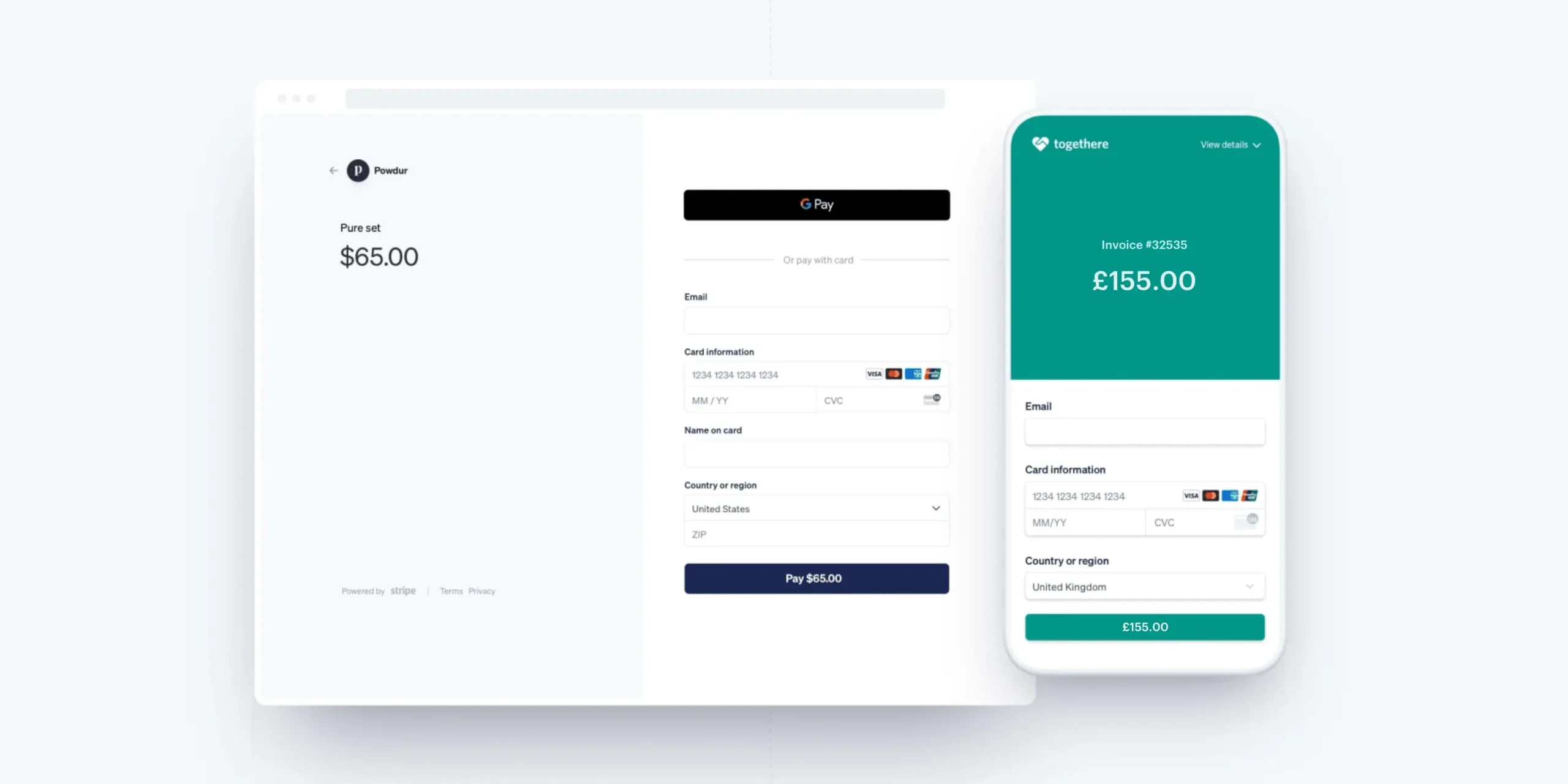Click the £155.00 pay button mobile

pyautogui.click(x=1144, y=626)
